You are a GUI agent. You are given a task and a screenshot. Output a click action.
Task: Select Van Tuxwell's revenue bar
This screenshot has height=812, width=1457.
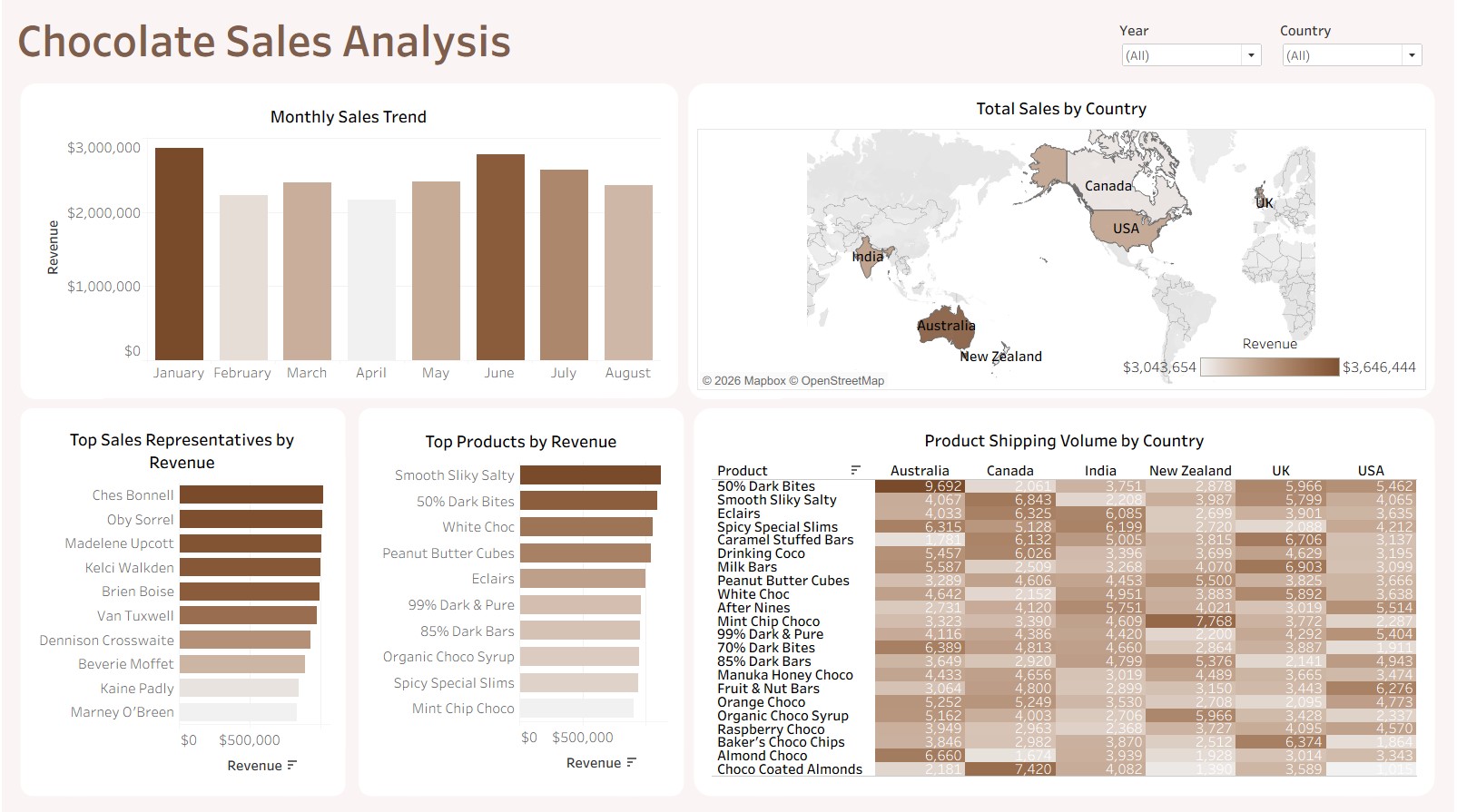248,615
